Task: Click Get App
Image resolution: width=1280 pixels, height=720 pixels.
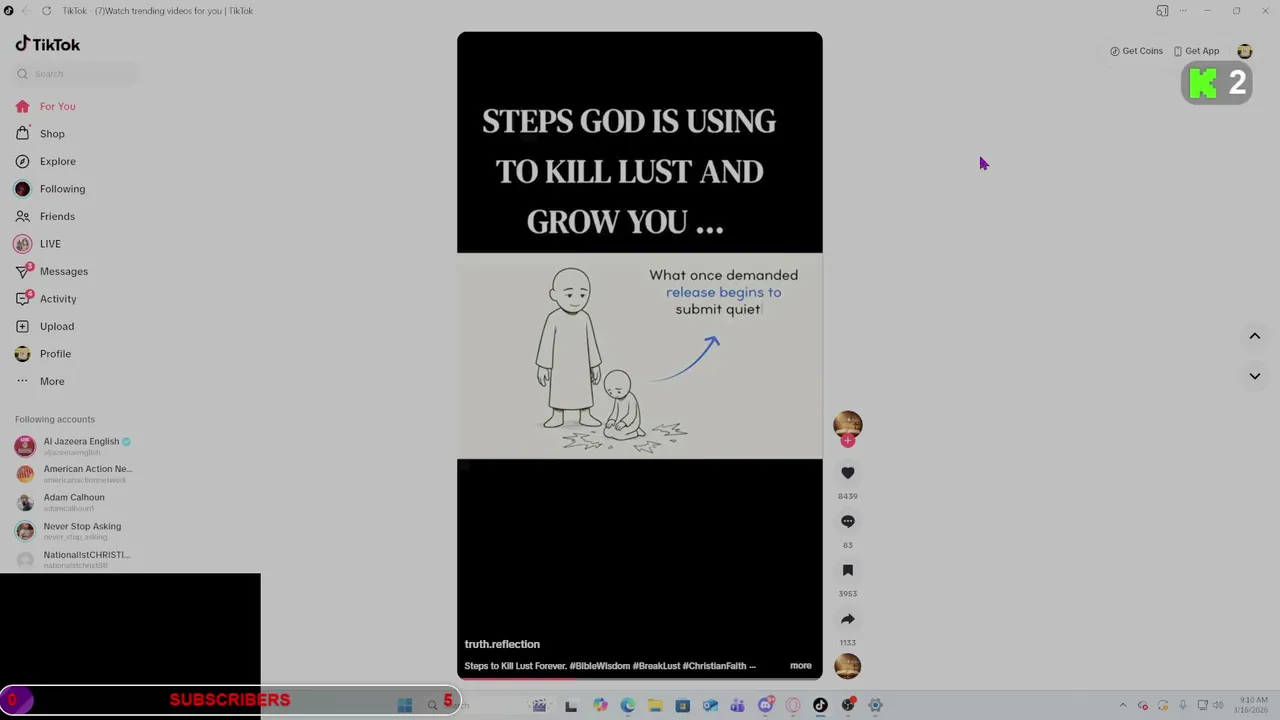Action: tap(1196, 51)
